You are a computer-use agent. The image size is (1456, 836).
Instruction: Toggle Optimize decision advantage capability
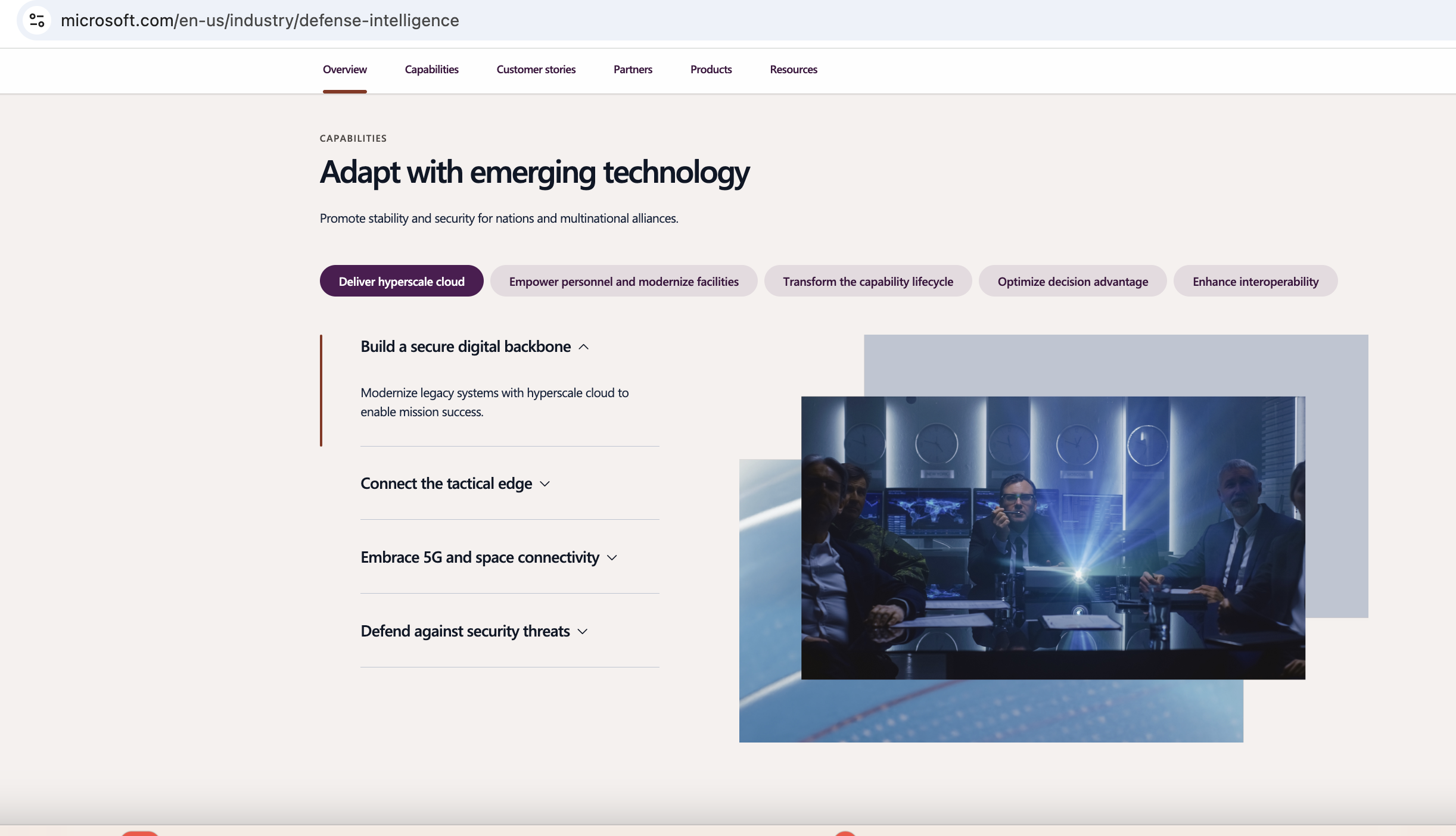pyautogui.click(x=1073, y=281)
